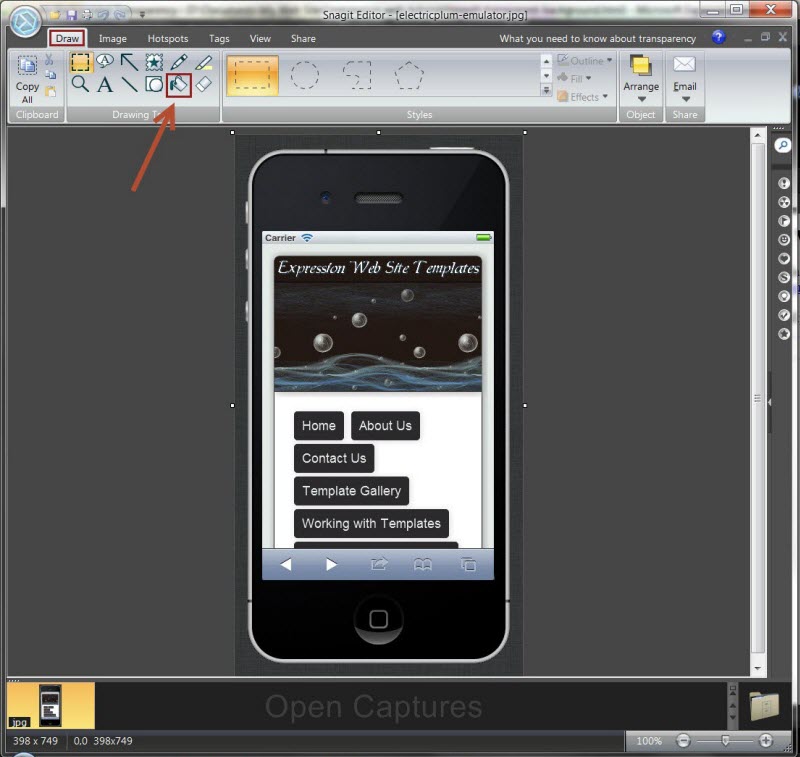
Task: Choose the rectangular selection style
Action: click(253, 75)
